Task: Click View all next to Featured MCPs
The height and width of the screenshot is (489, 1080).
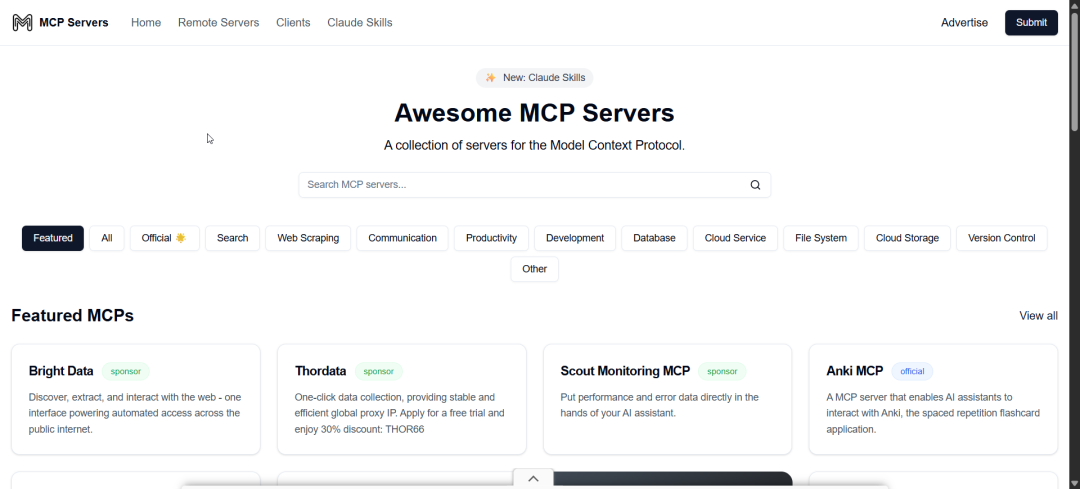Action: (1038, 316)
